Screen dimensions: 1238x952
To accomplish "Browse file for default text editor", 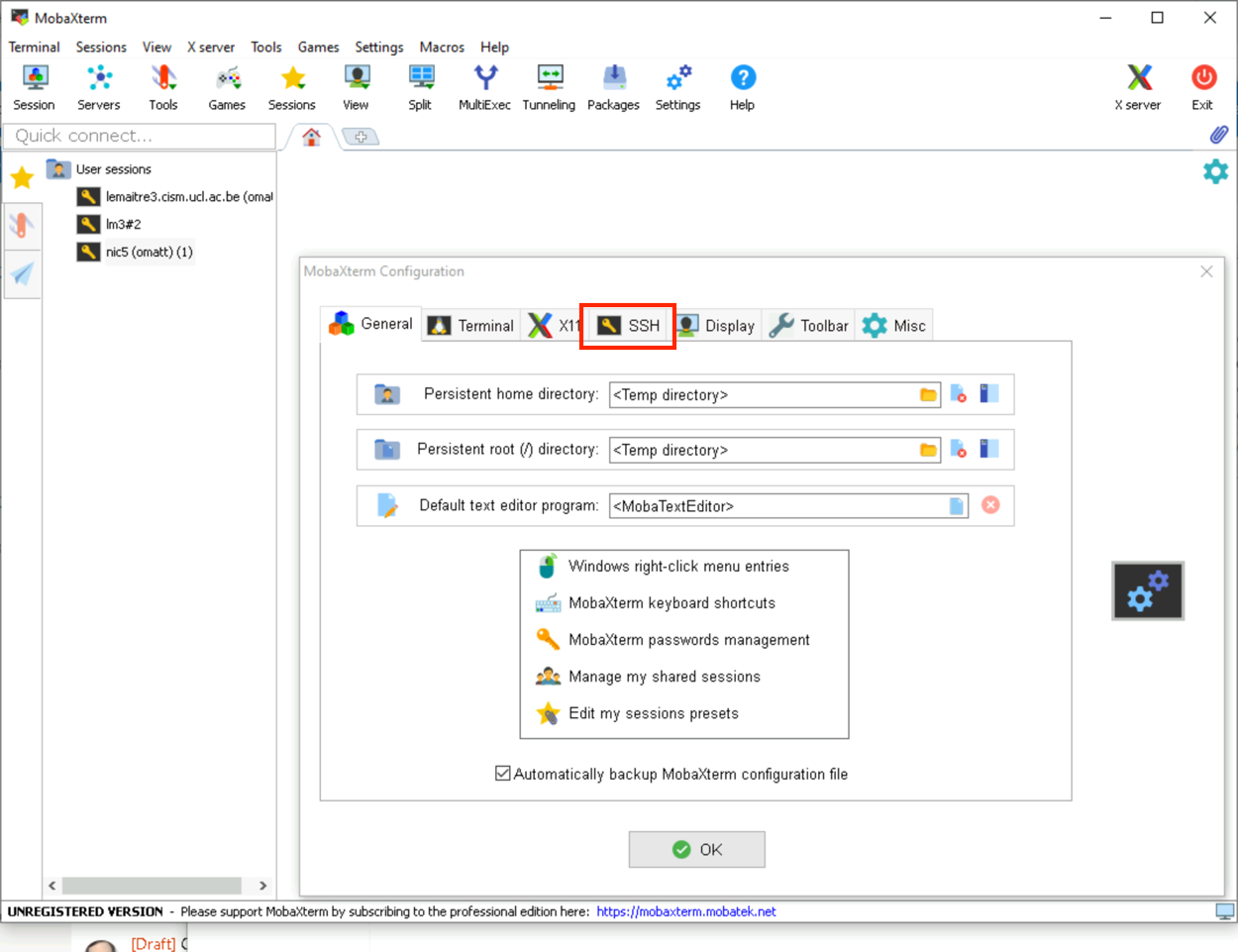I will click(x=957, y=506).
